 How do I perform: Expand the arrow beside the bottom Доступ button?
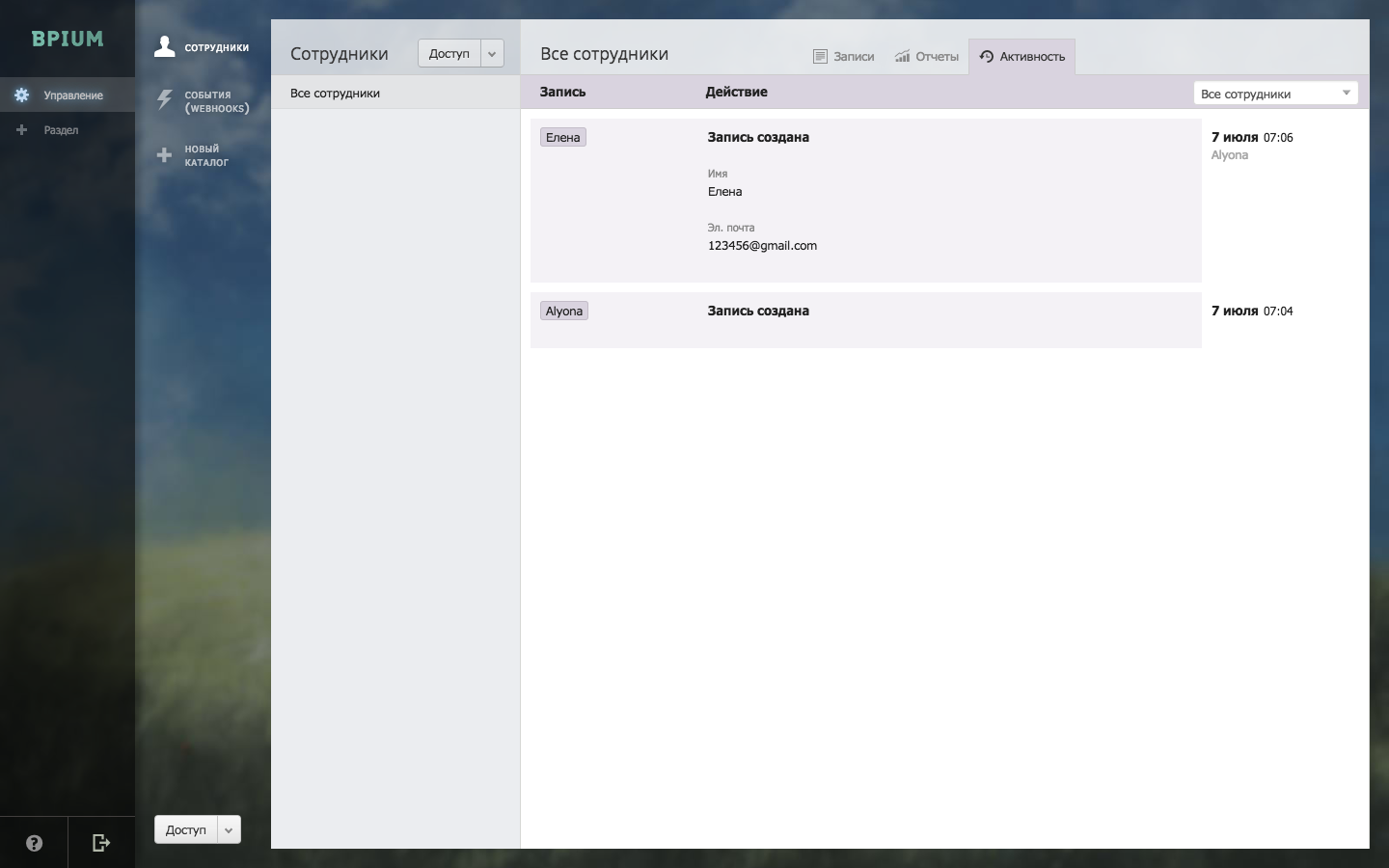click(230, 829)
